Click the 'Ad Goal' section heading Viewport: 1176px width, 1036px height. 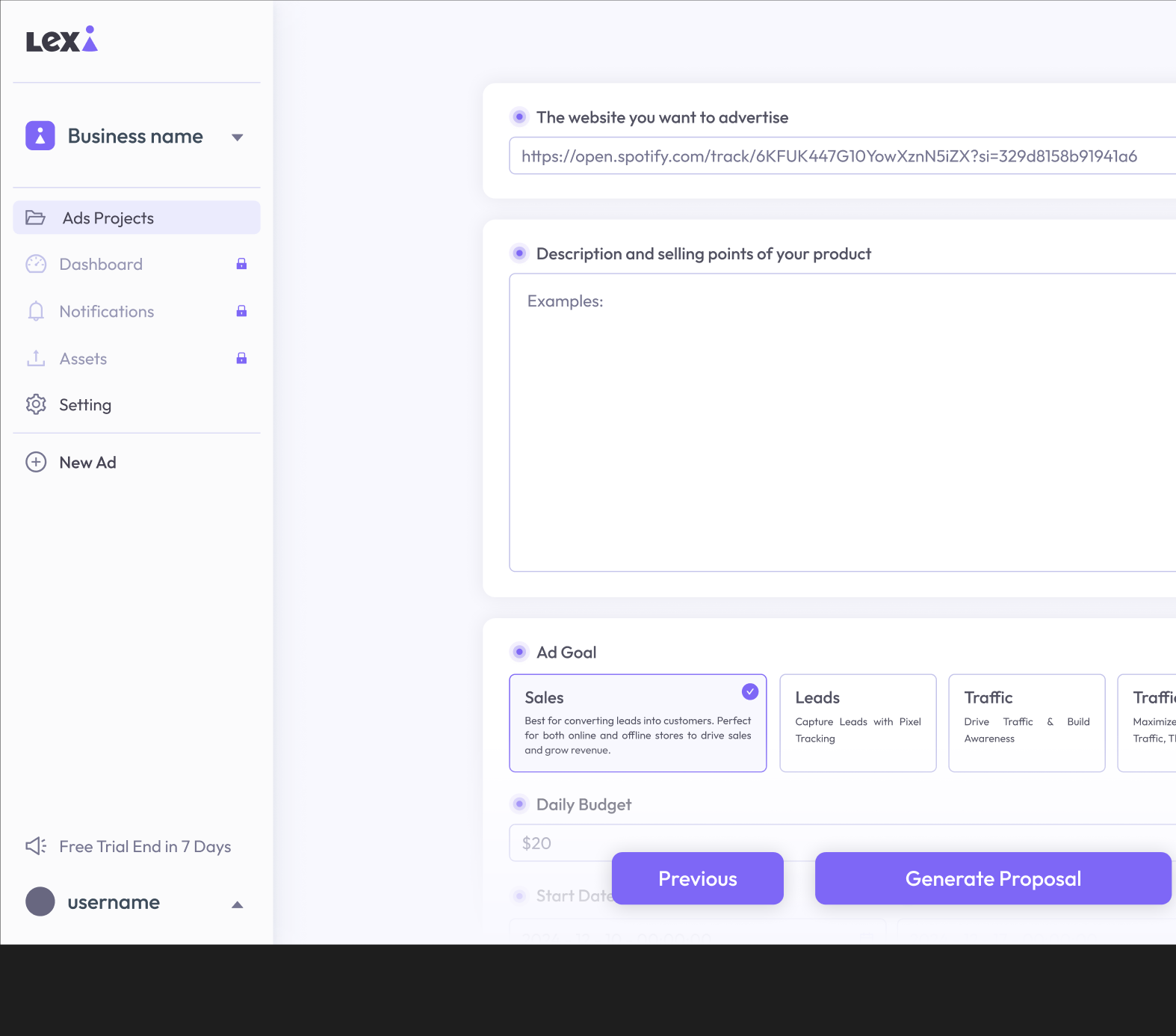pos(566,652)
